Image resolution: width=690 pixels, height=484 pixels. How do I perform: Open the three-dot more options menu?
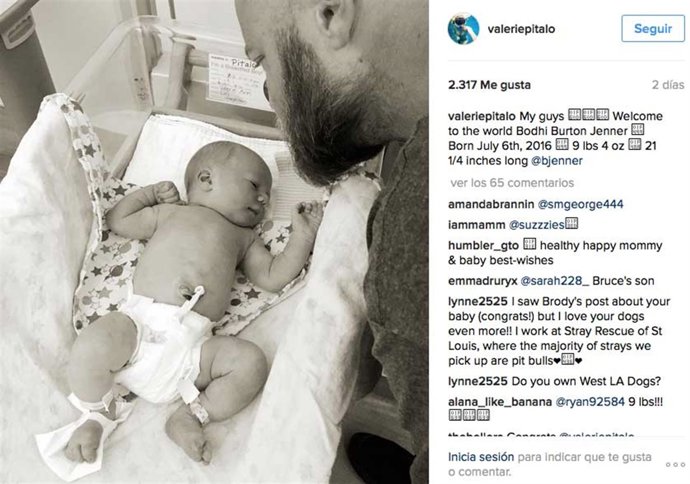[x=675, y=464]
